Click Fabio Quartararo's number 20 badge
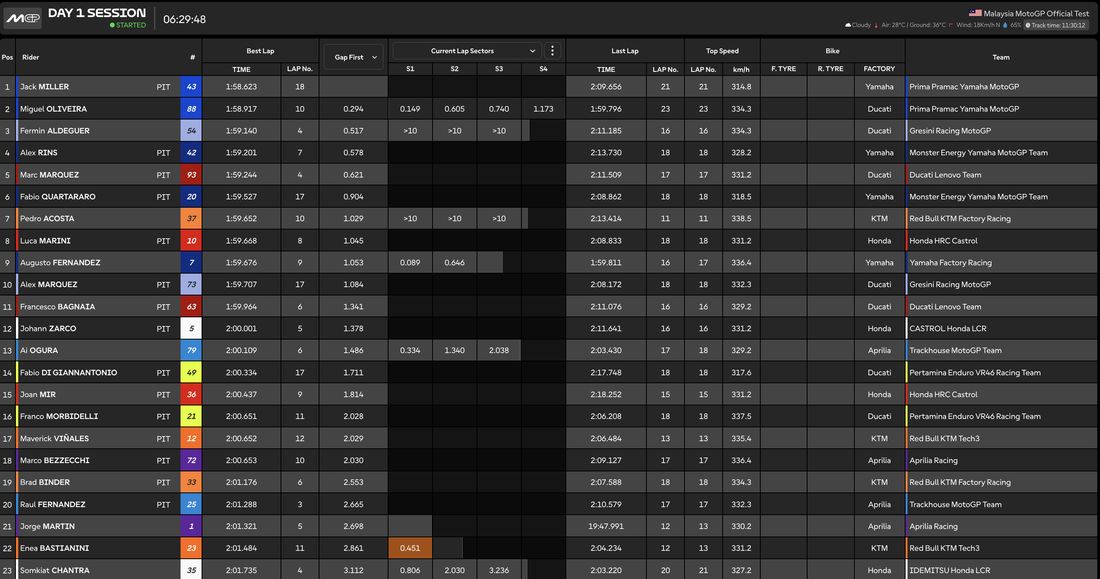 click(x=191, y=197)
